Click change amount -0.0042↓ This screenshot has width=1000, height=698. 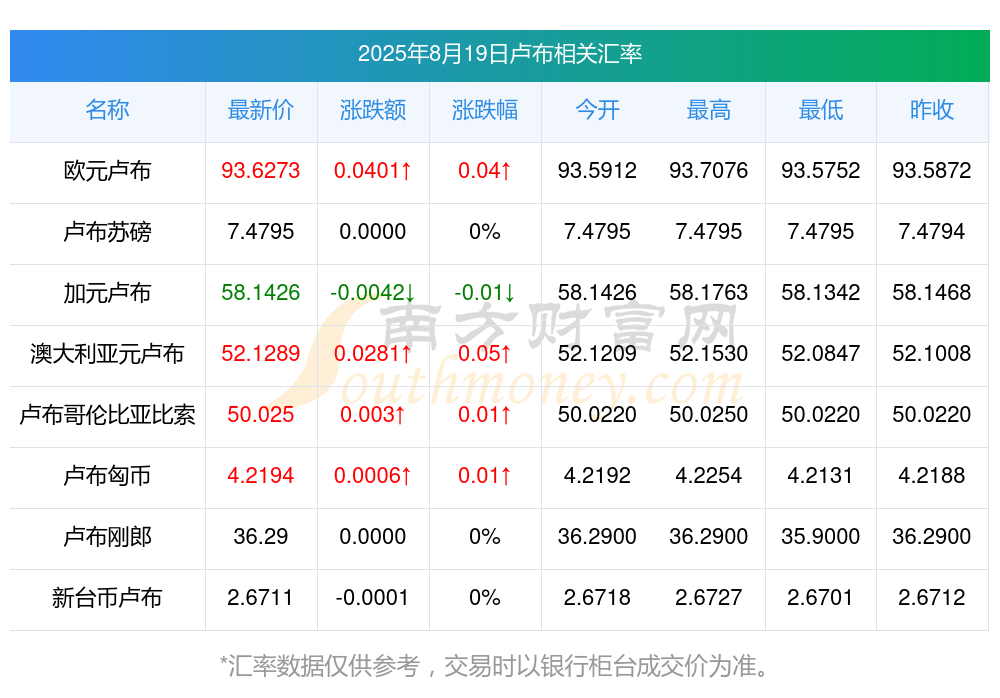pyautogui.click(x=372, y=292)
